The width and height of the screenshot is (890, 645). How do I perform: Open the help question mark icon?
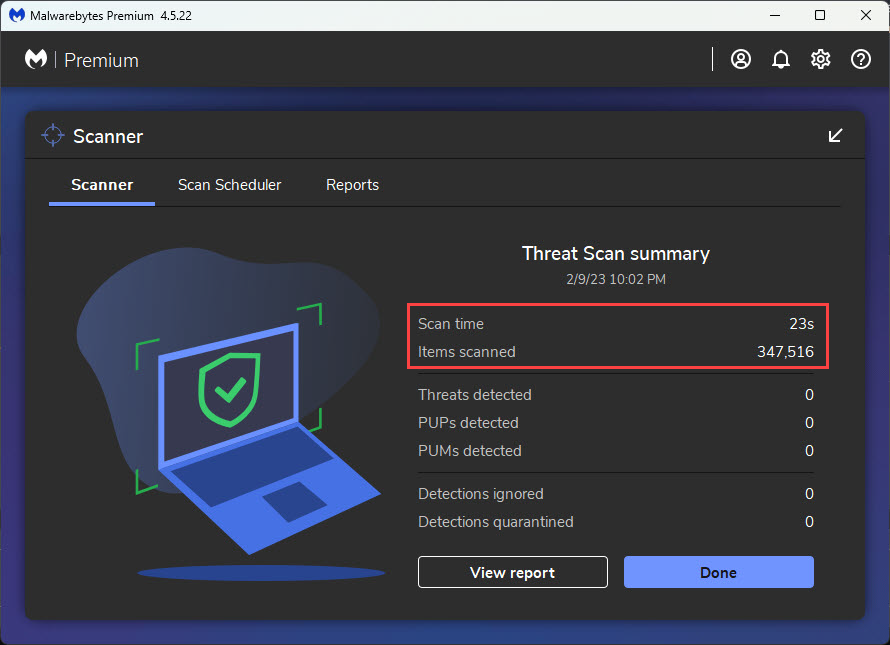(860, 59)
